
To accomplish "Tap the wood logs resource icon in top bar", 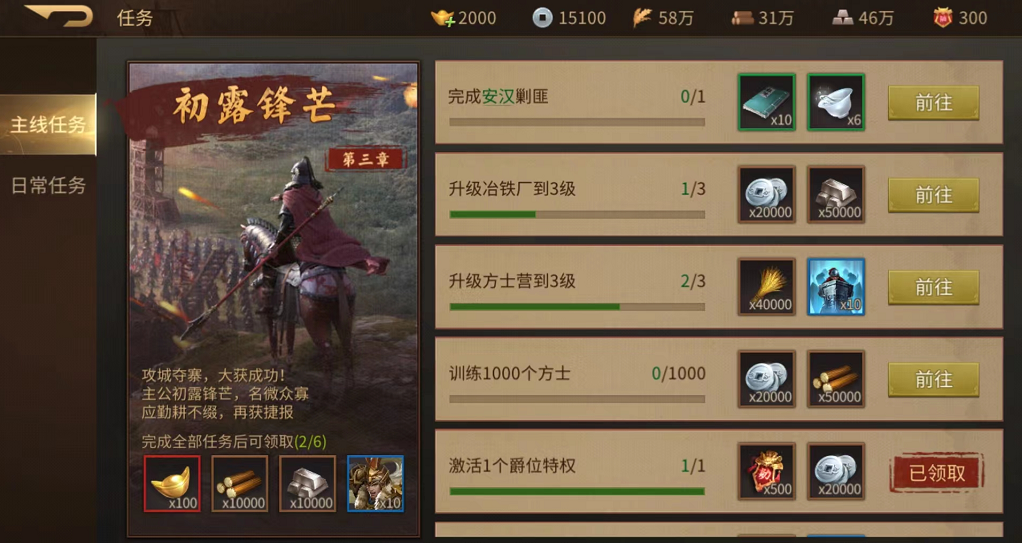I will (742, 18).
